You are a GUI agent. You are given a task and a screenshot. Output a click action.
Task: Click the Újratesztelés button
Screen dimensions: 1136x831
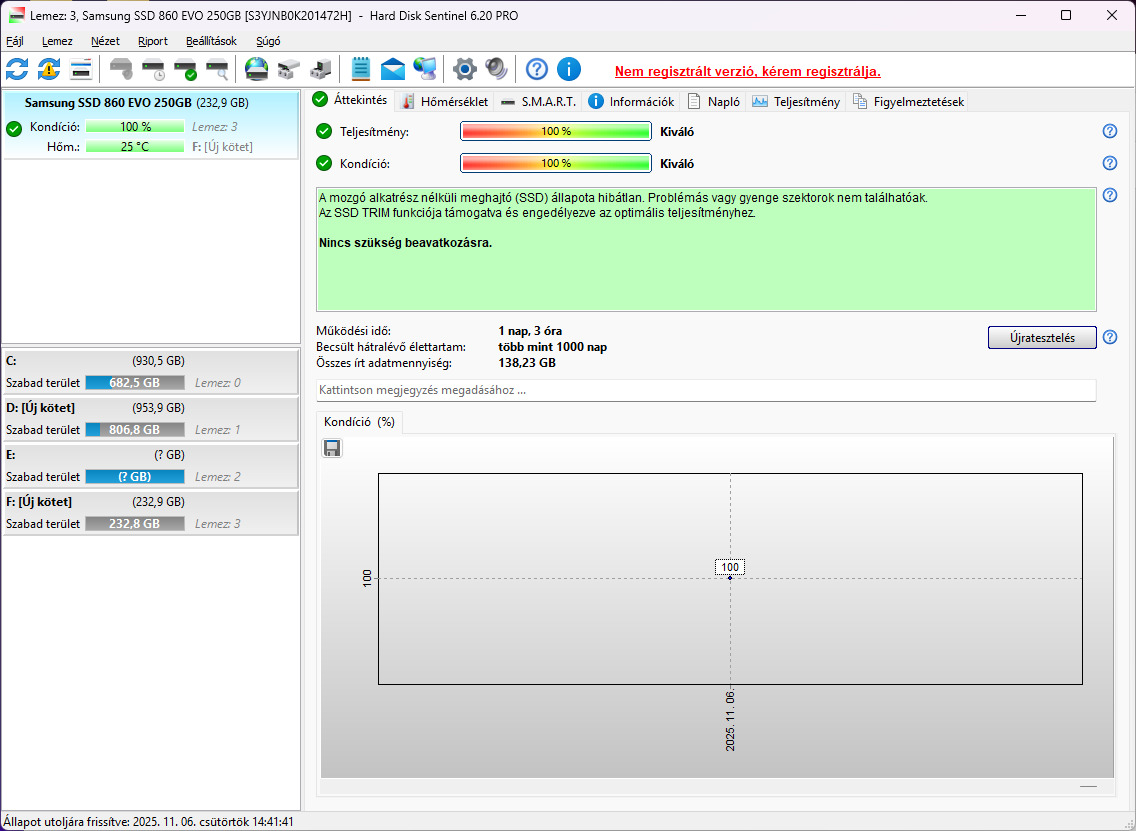1042,338
